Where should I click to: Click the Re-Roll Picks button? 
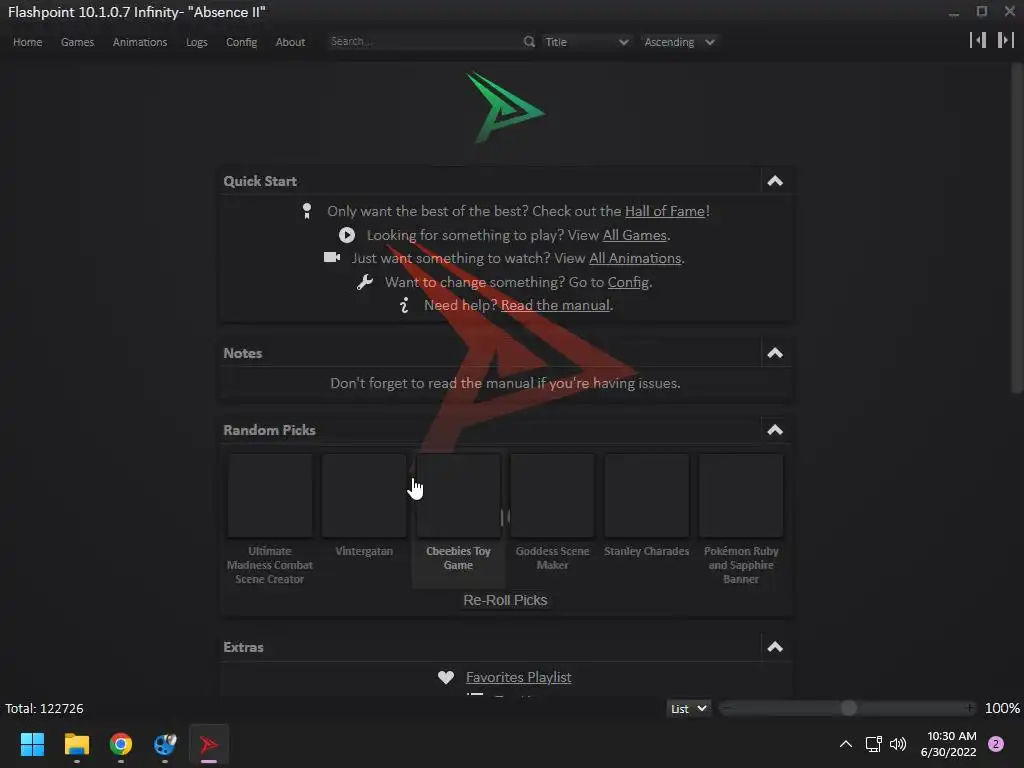[x=505, y=600]
